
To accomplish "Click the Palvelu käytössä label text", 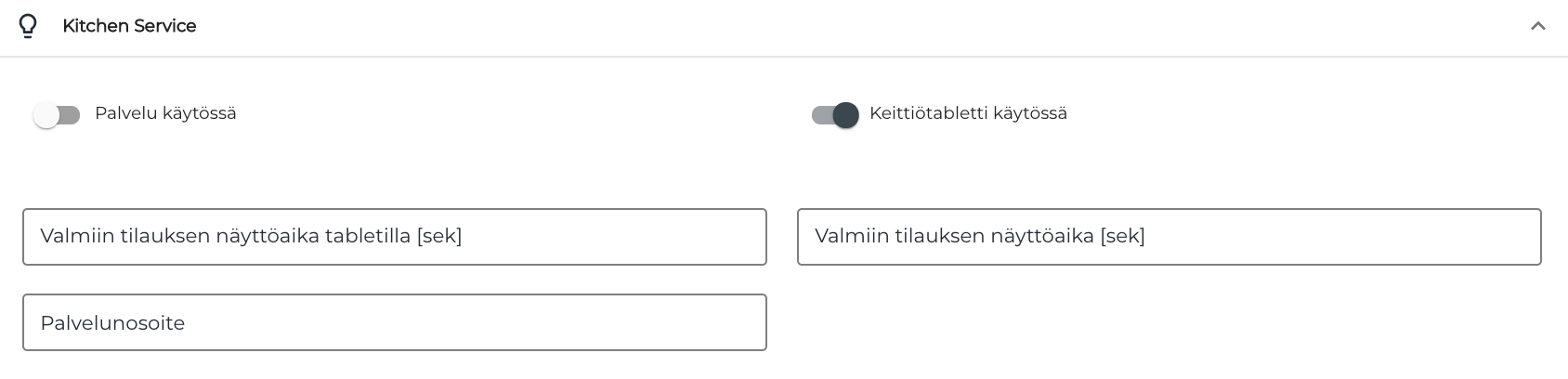I will [165, 113].
